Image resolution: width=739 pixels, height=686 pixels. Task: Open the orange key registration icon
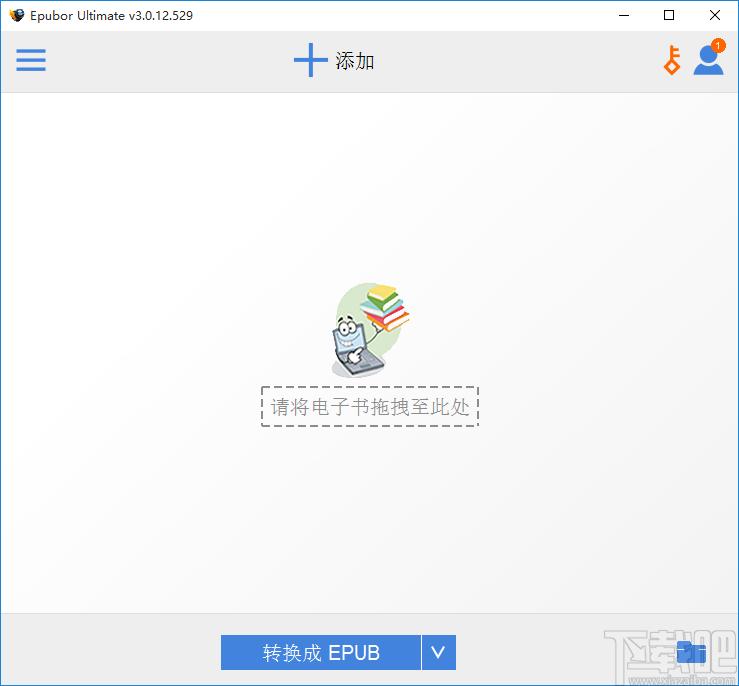pos(672,60)
